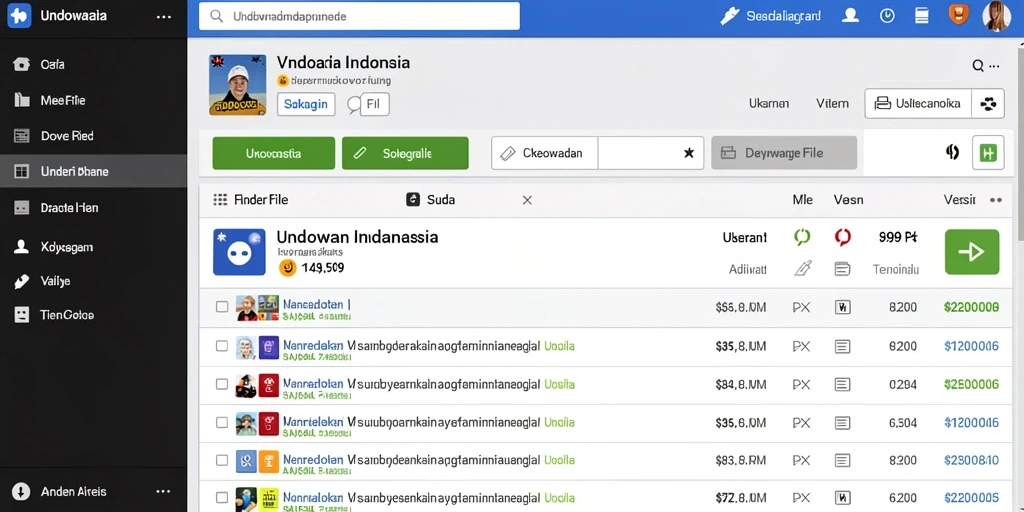Open three-dot menu next to Anden Aireis

pos(163,491)
